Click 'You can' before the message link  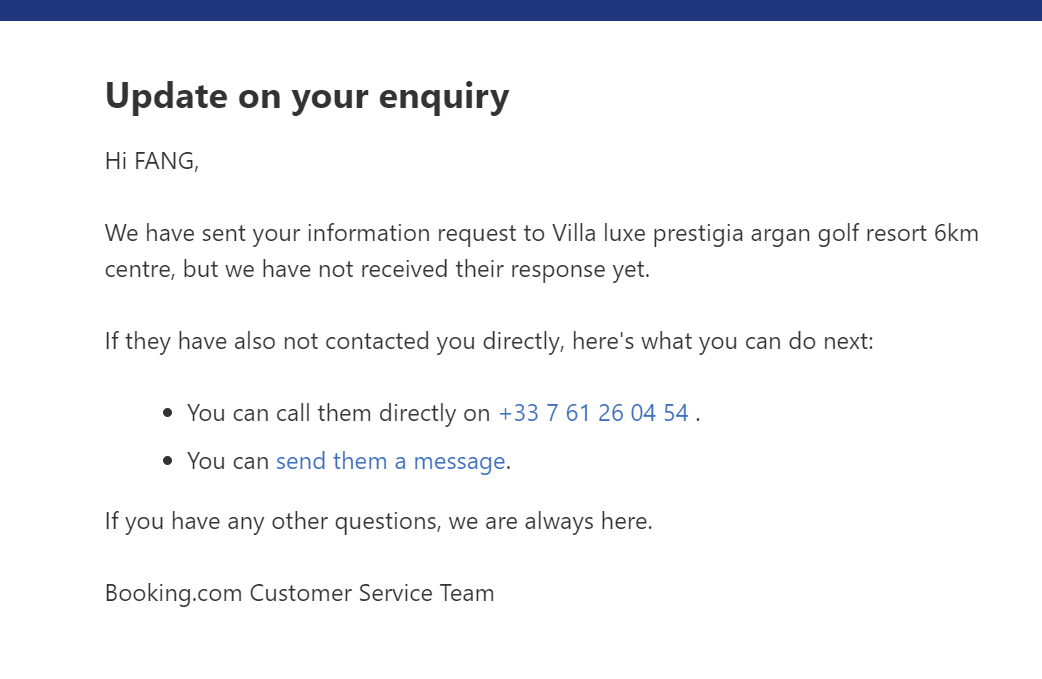(x=227, y=461)
